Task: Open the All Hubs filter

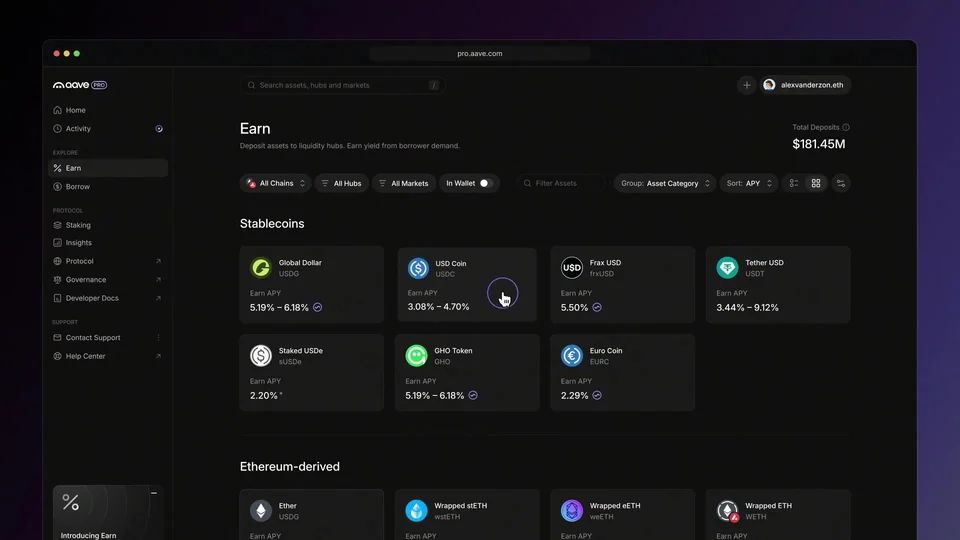Action: pyautogui.click(x=342, y=183)
